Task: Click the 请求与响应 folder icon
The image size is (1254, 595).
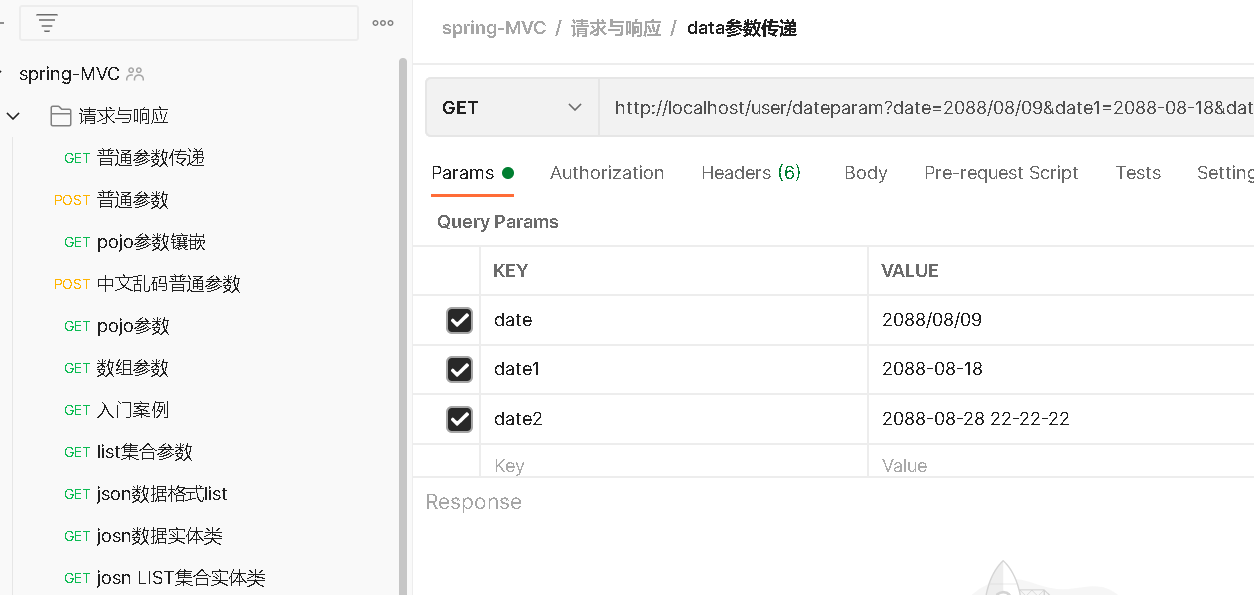Action: (60, 116)
